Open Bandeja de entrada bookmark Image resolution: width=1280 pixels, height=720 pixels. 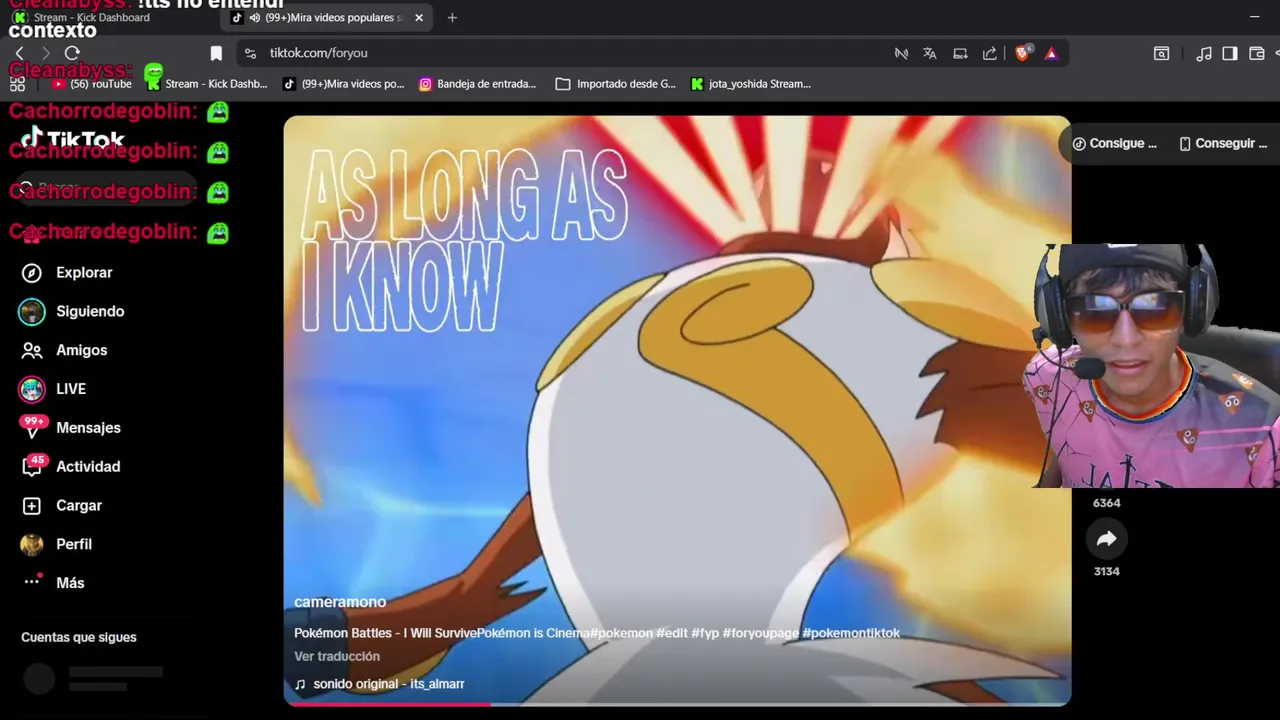(x=477, y=84)
